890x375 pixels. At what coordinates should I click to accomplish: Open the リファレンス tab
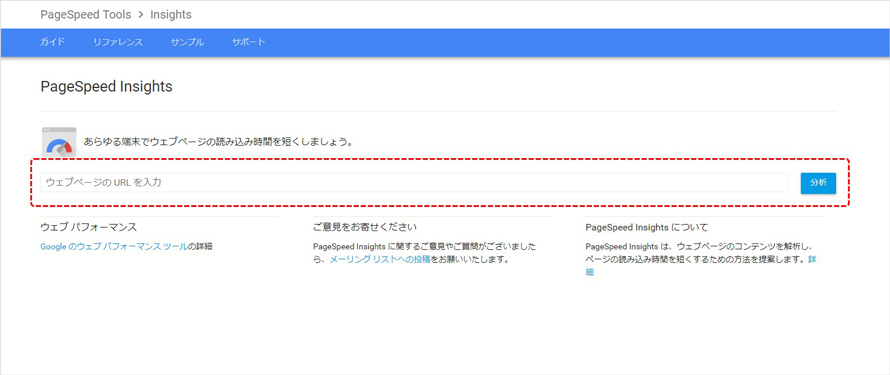point(118,43)
